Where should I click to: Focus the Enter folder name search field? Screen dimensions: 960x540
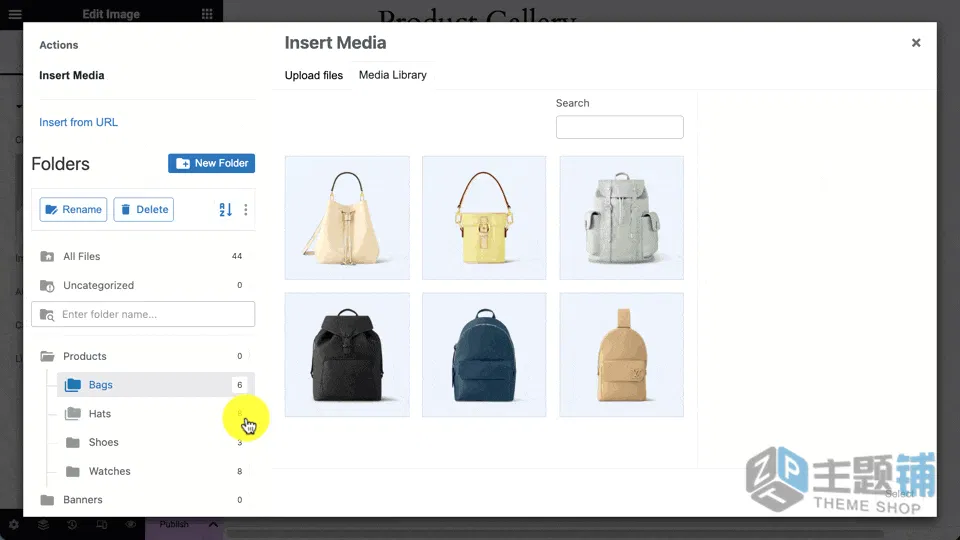coord(143,314)
